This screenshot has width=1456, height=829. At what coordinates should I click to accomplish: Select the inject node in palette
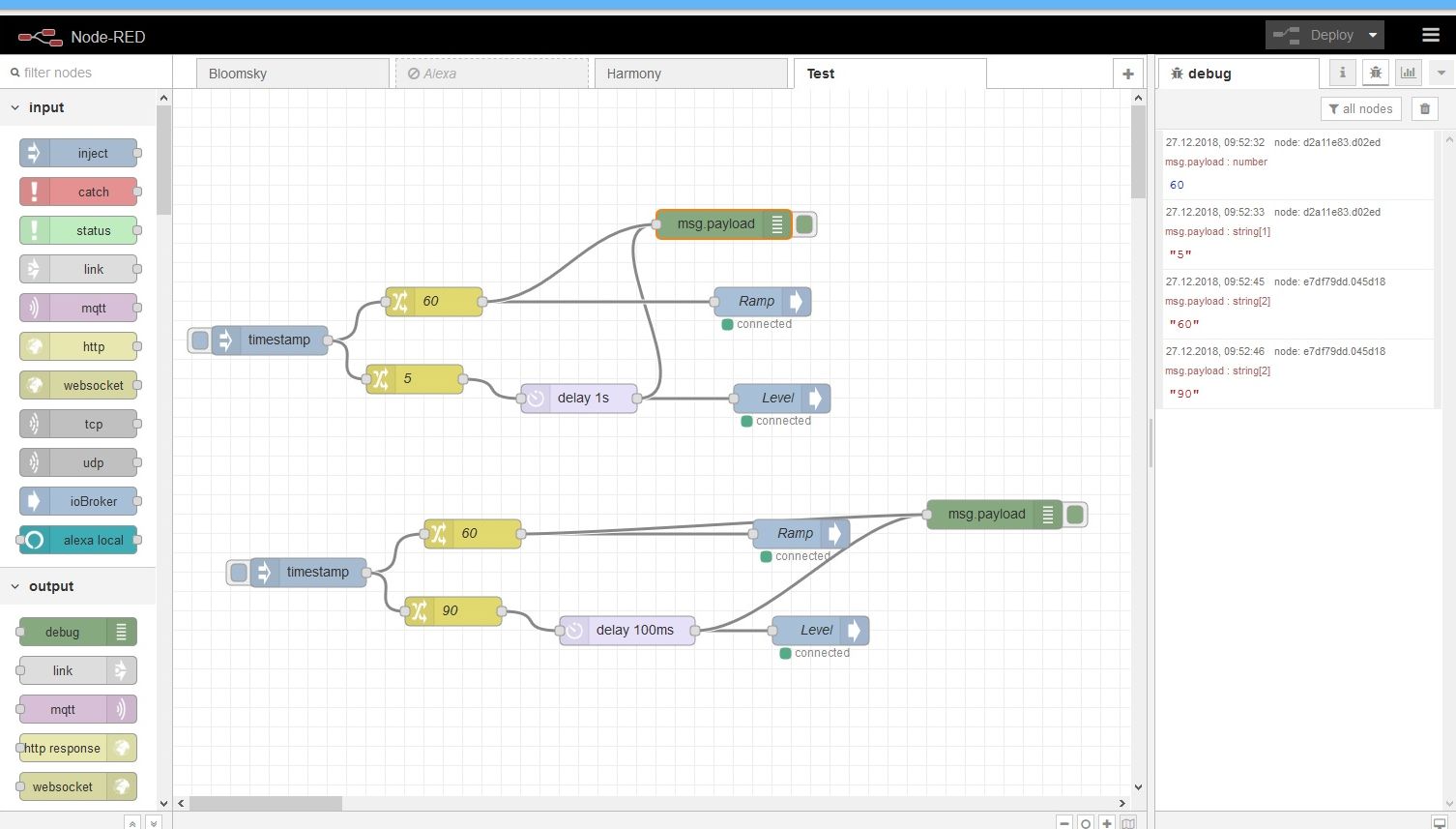click(78, 153)
